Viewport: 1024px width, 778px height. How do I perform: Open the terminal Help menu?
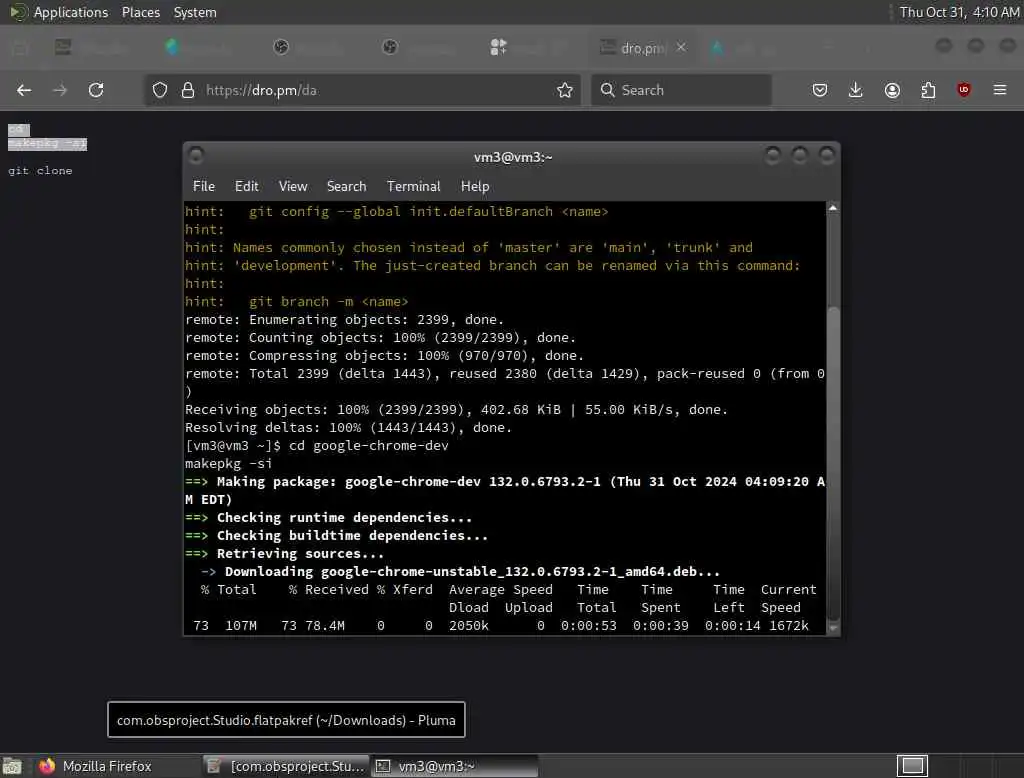pyautogui.click(x=475, y=186)
